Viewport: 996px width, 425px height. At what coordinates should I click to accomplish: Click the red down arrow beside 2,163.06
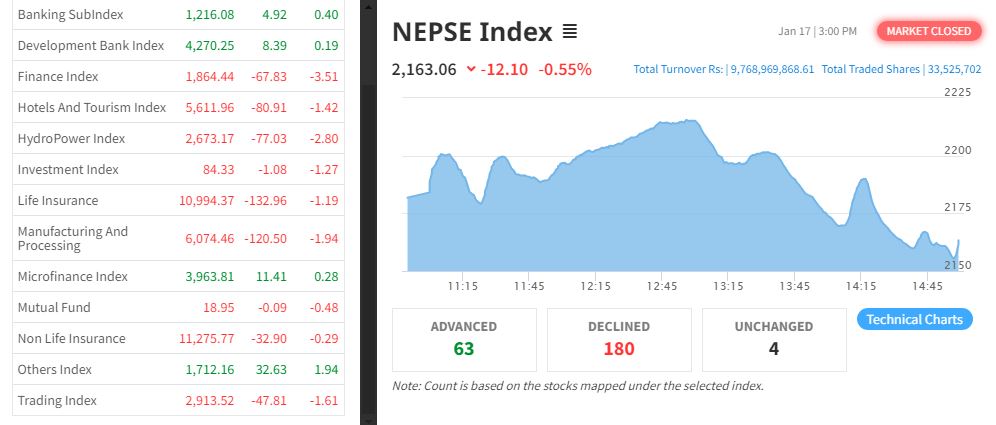tap(471, 70)
